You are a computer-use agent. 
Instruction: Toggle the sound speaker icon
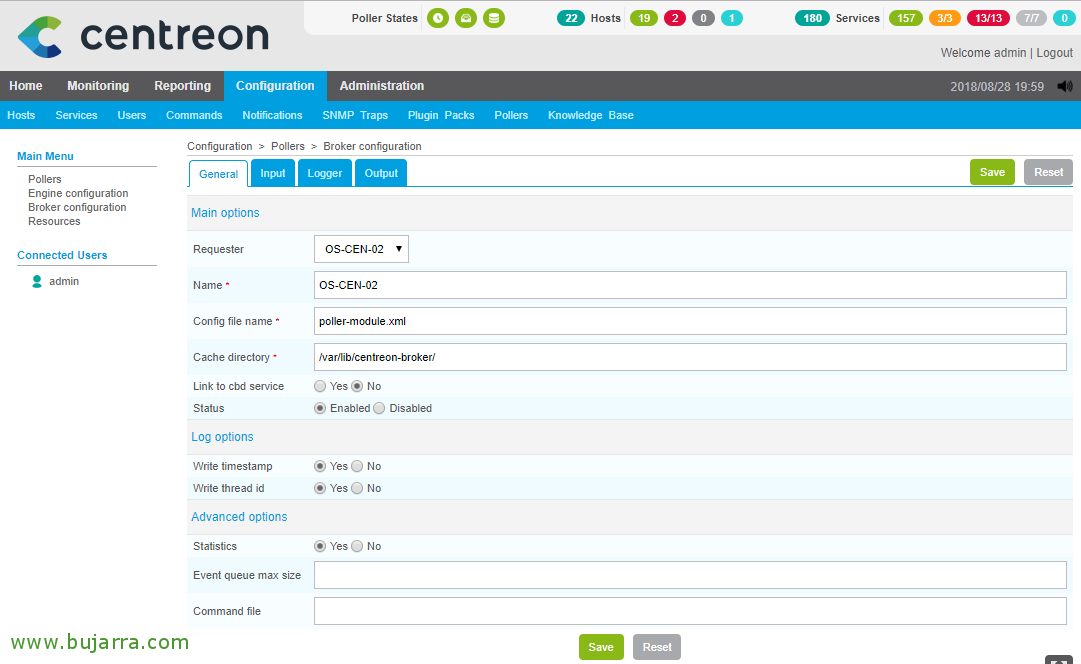1065,87
